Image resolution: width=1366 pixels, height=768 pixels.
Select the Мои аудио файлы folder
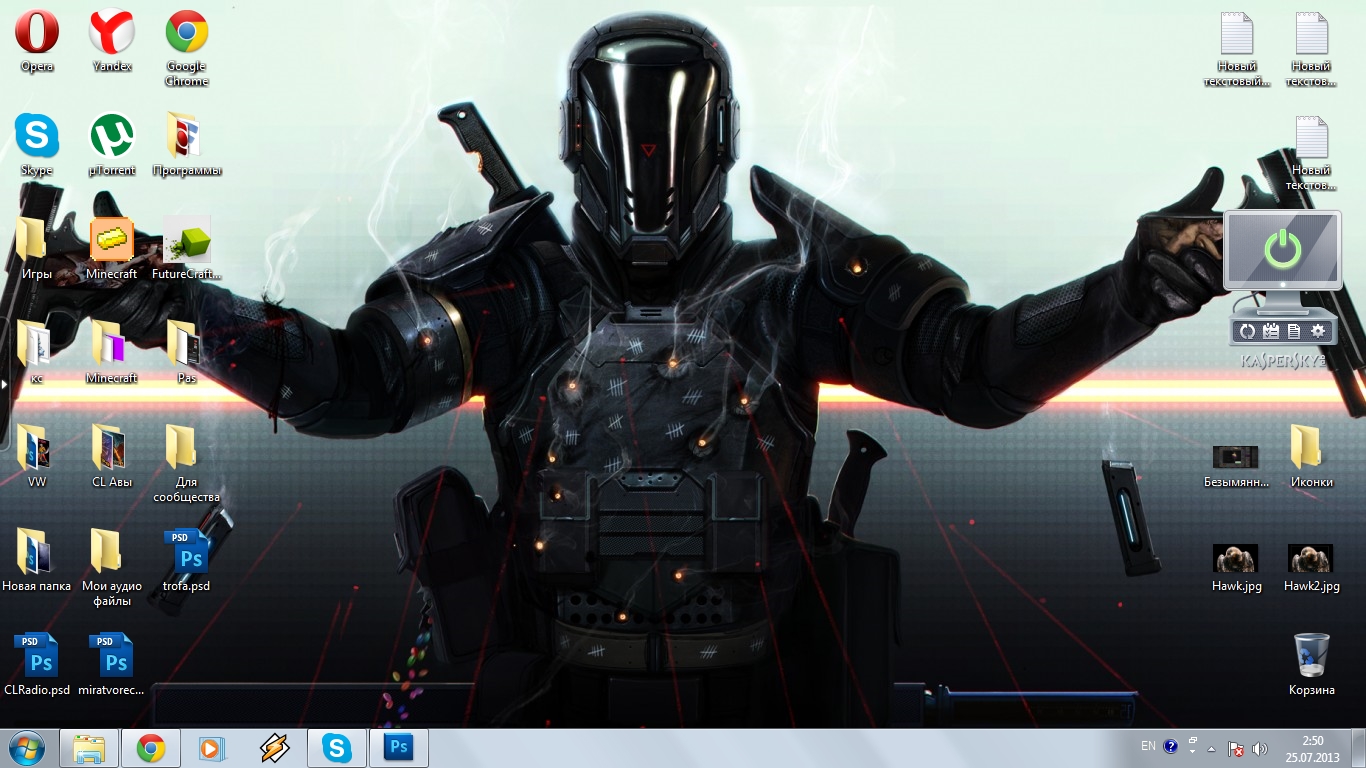112,568
